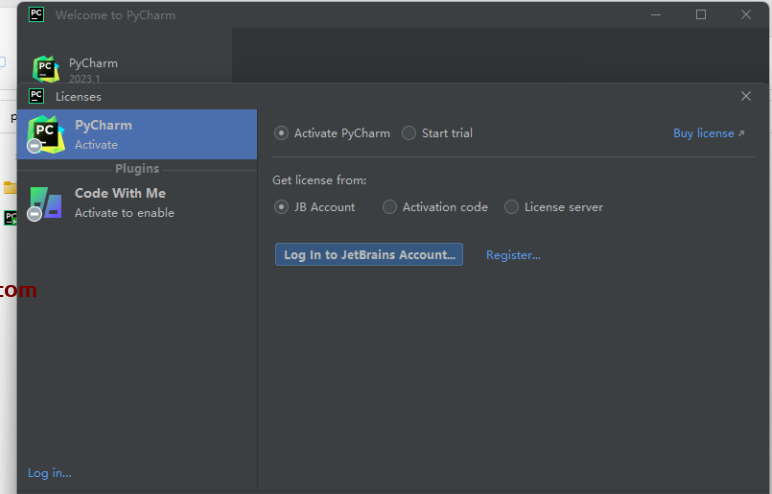
Task: Minimize the Welcome to PyCharm window
Action: [x=656, y=15]
